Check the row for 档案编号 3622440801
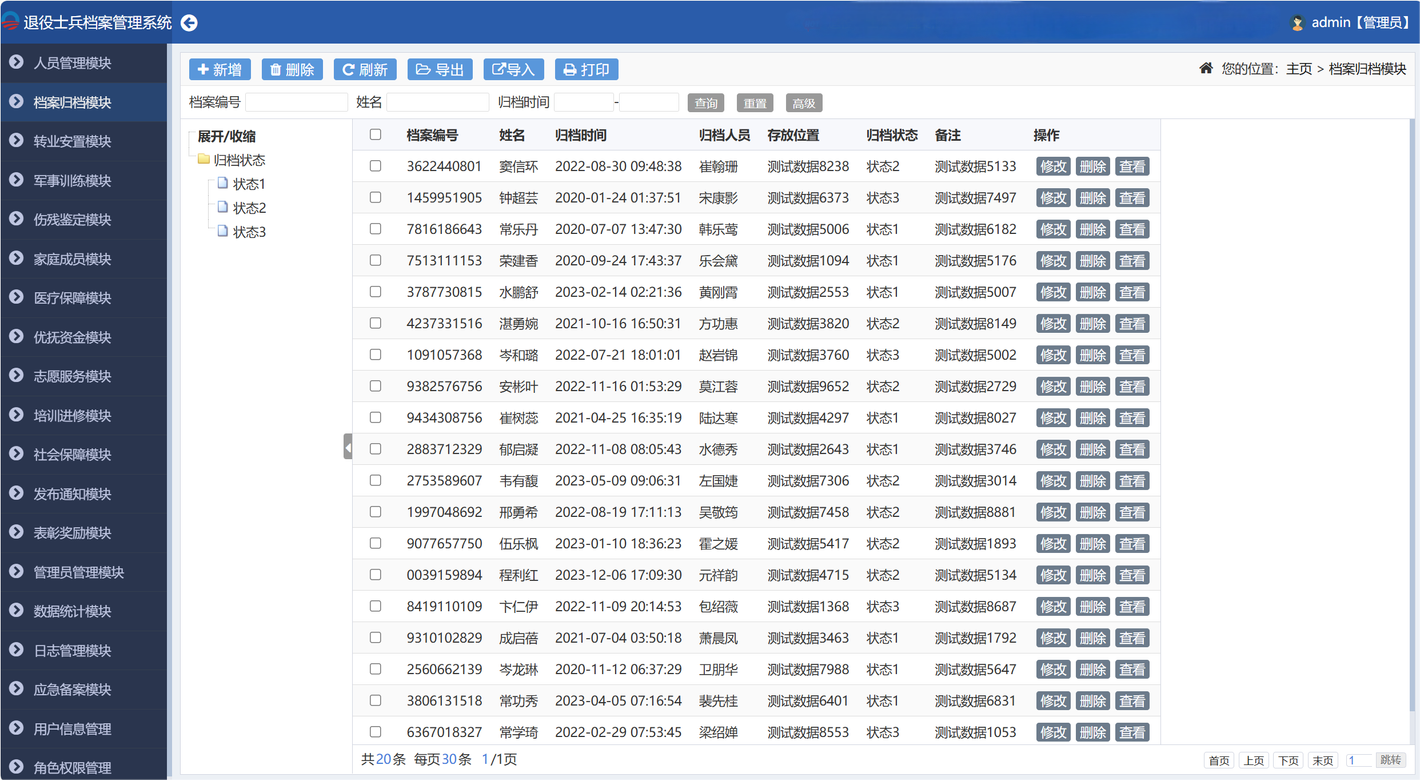Viewport: 1420px width, 780px height. [375, 166]
